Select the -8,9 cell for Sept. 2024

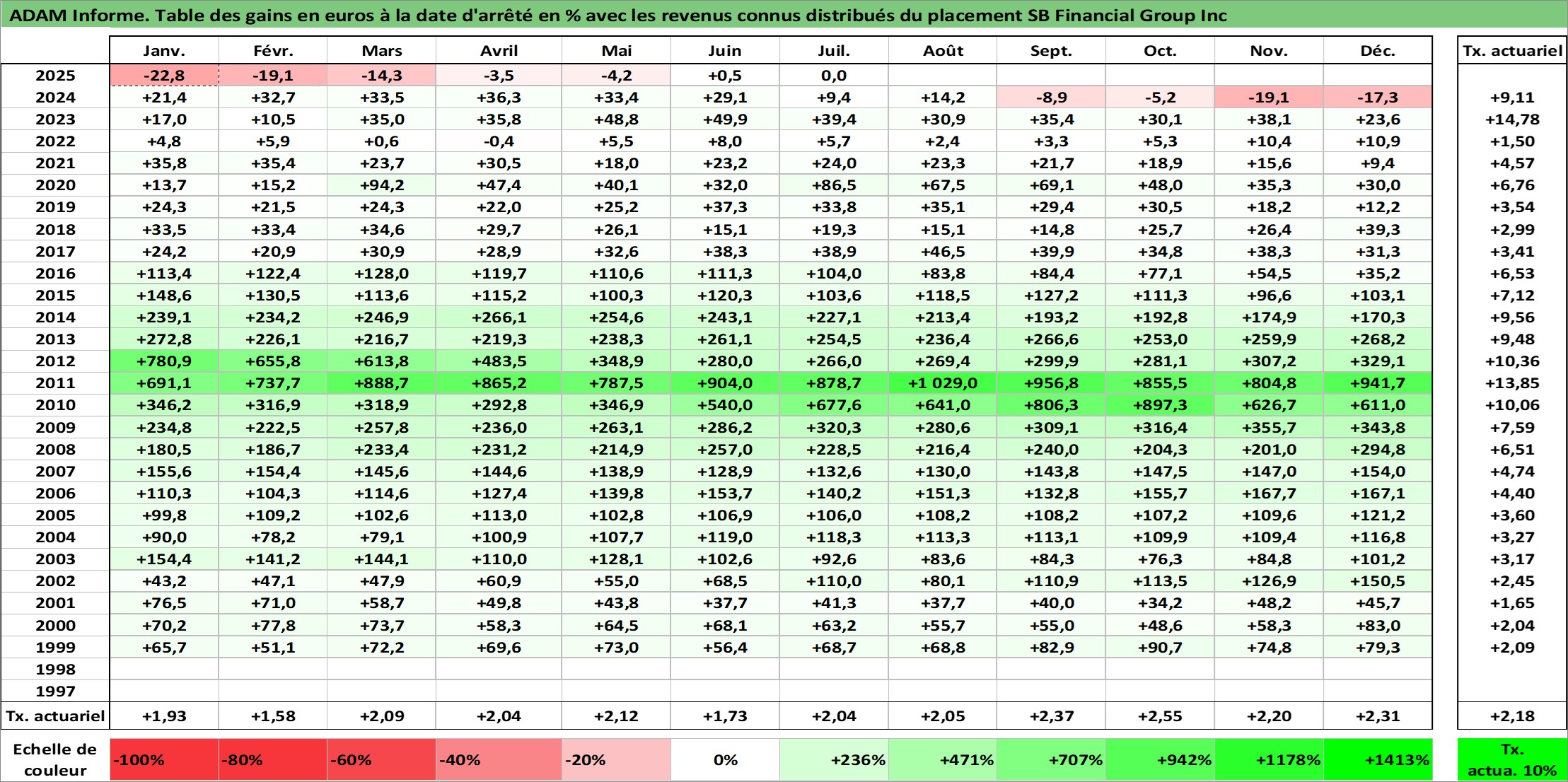click(x=1052, y=97)
